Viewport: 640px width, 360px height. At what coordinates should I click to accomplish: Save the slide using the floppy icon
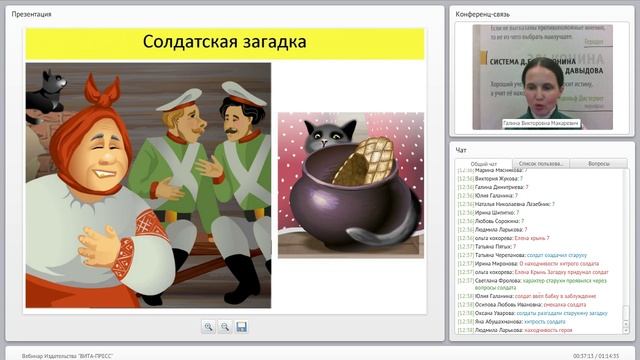[x=242, y=327]
